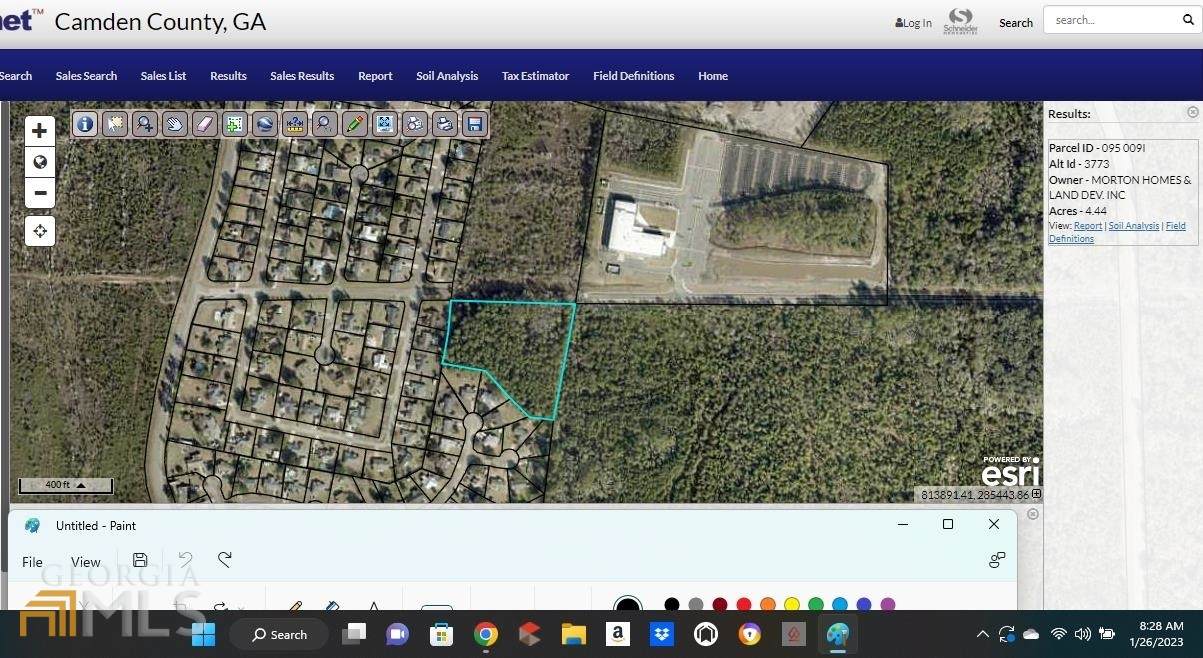Zoom in with the plus button
The image size is (1203, 658).
tap(40, 131)
